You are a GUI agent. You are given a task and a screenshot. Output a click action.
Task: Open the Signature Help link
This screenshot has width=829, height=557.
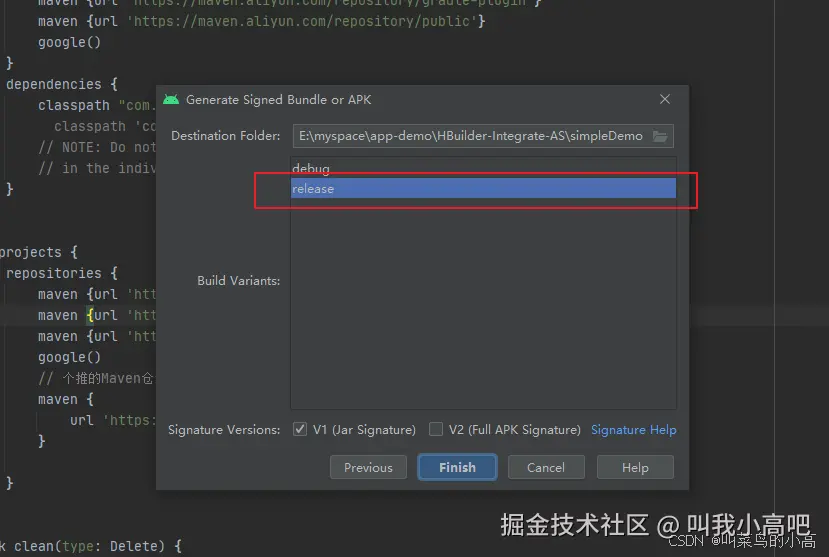(633, 430)
